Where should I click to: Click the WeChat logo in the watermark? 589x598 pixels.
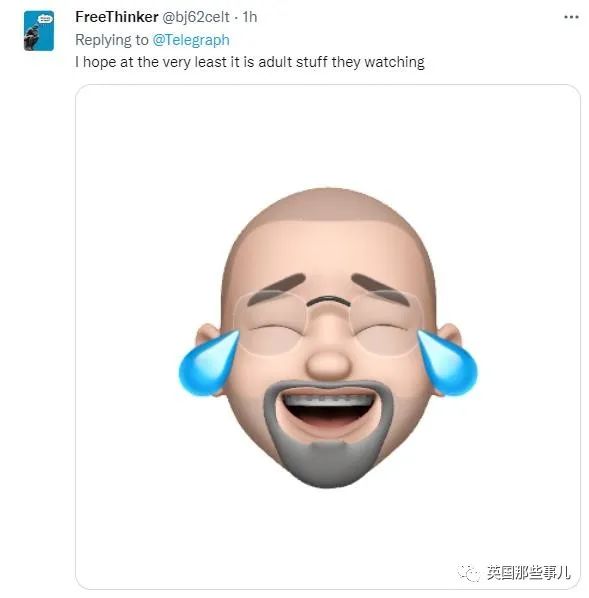(x=469, y=573)
